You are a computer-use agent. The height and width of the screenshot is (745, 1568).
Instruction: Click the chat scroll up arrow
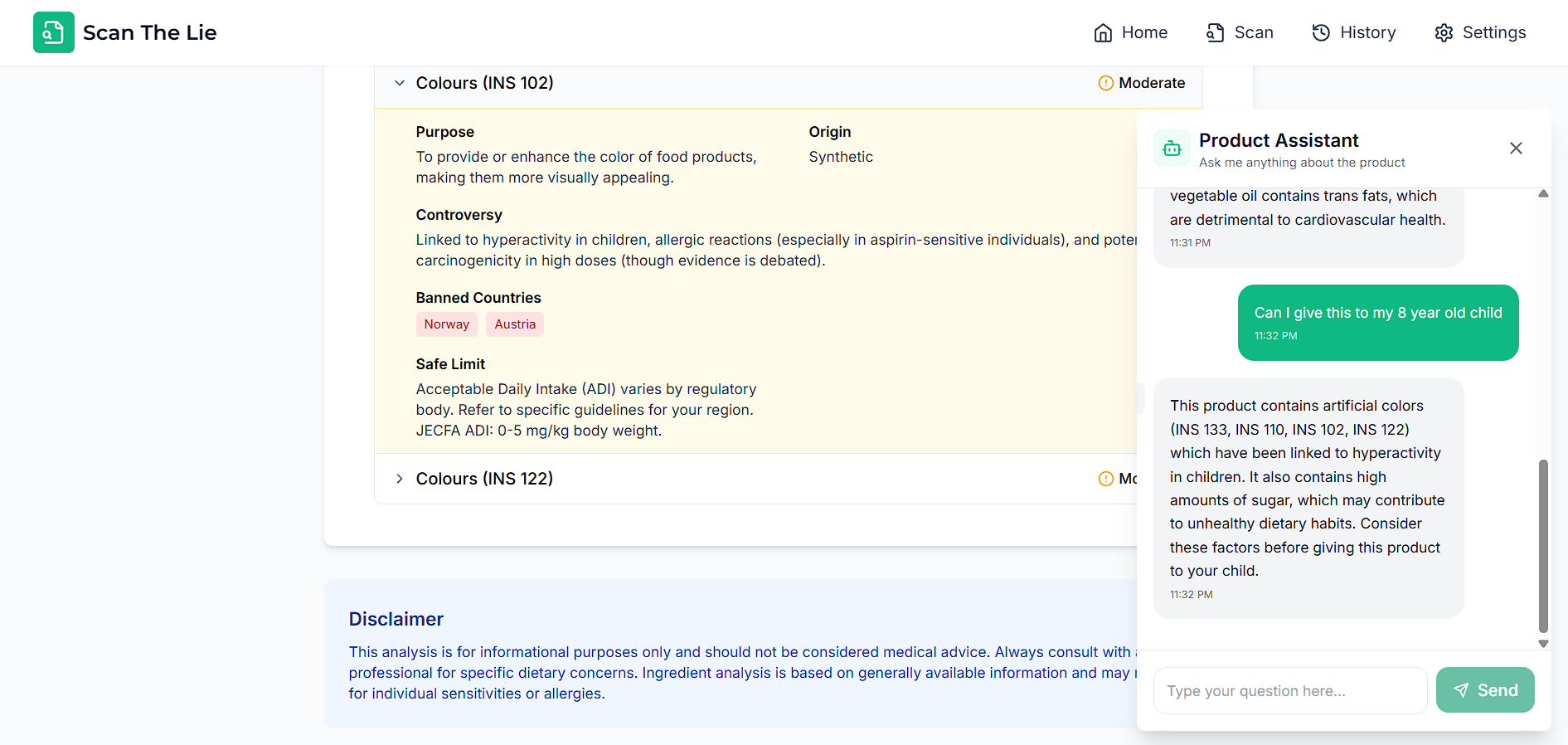pos(1543,194)
